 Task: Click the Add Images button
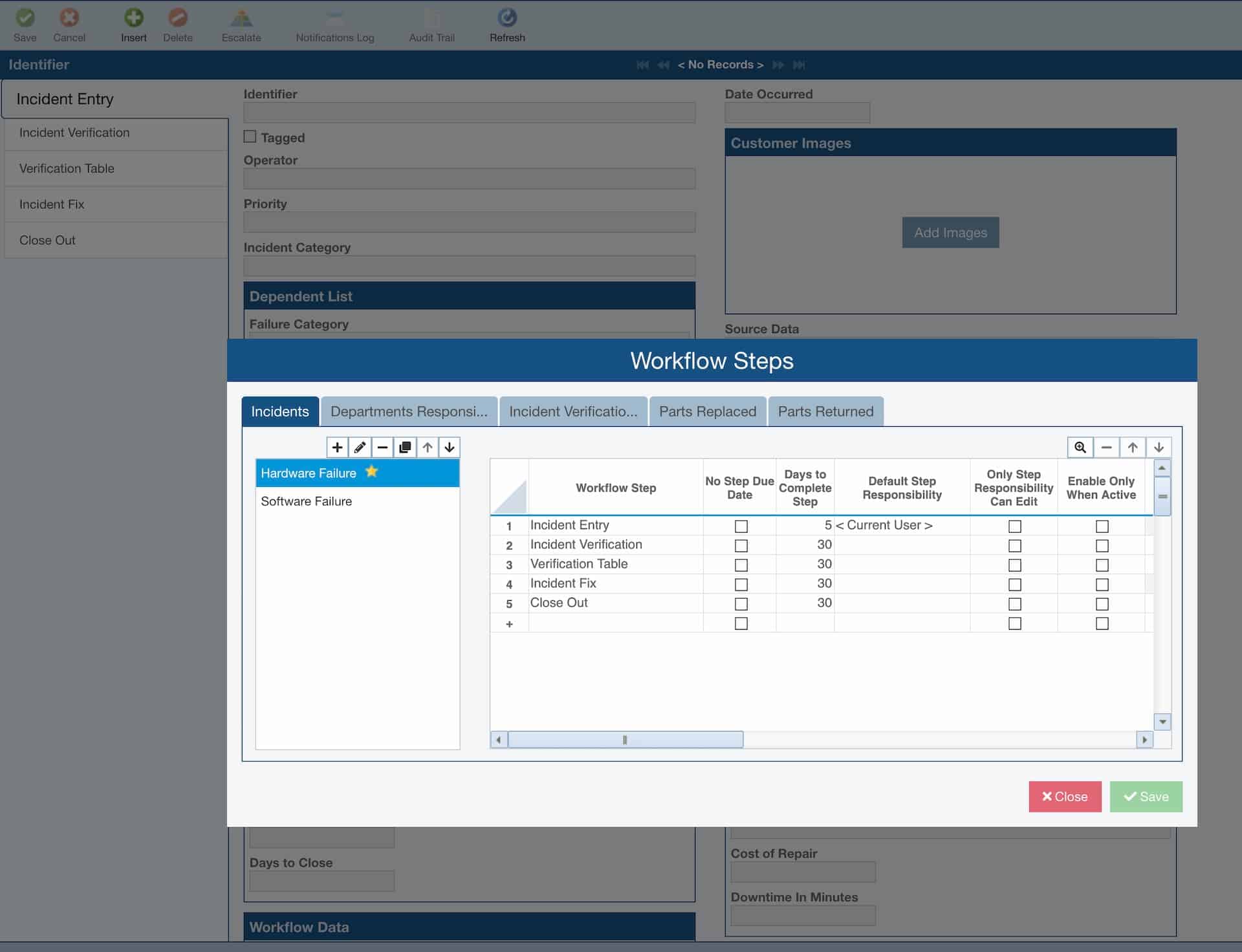[x=950, y=232]
